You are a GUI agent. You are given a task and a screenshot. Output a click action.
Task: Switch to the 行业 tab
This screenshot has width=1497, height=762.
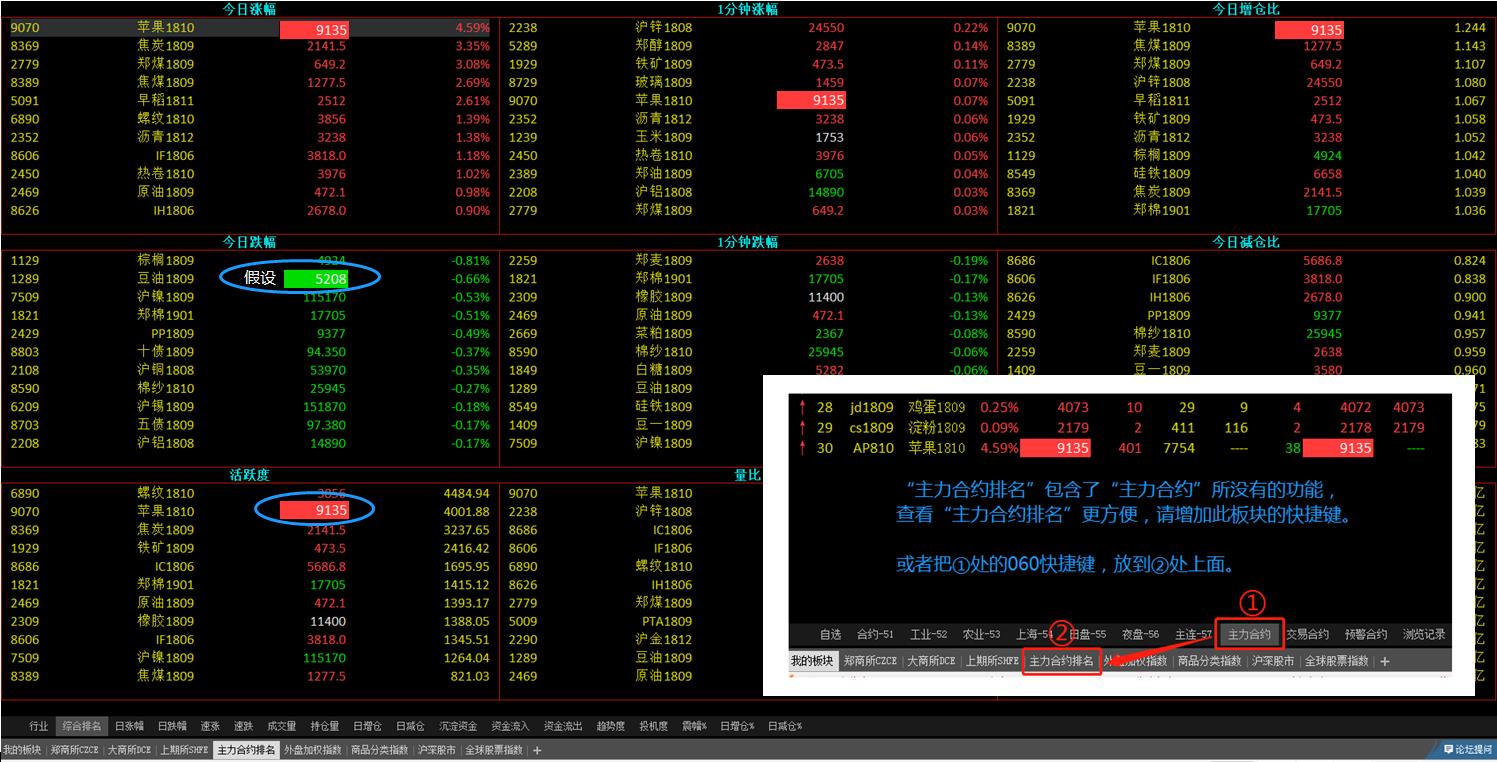point(38,726)
